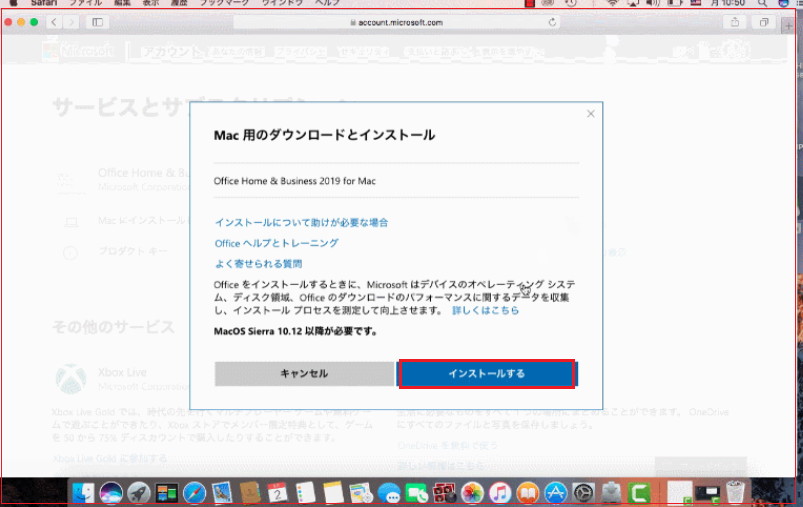Click the volume icon in menu bar
Image resolution: width=803 pixels, height=507 pixels.
652,3
